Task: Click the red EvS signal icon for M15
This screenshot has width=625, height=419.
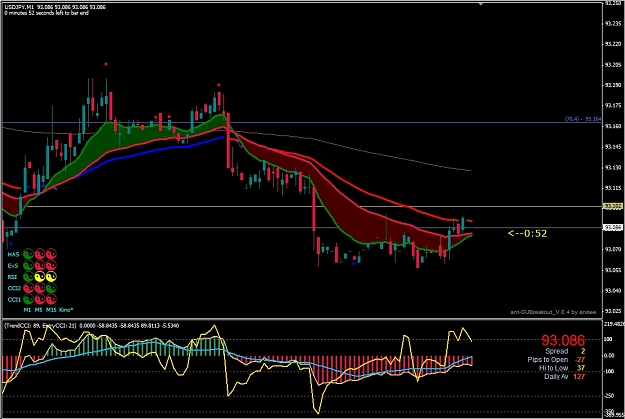Action: (51, 265)
